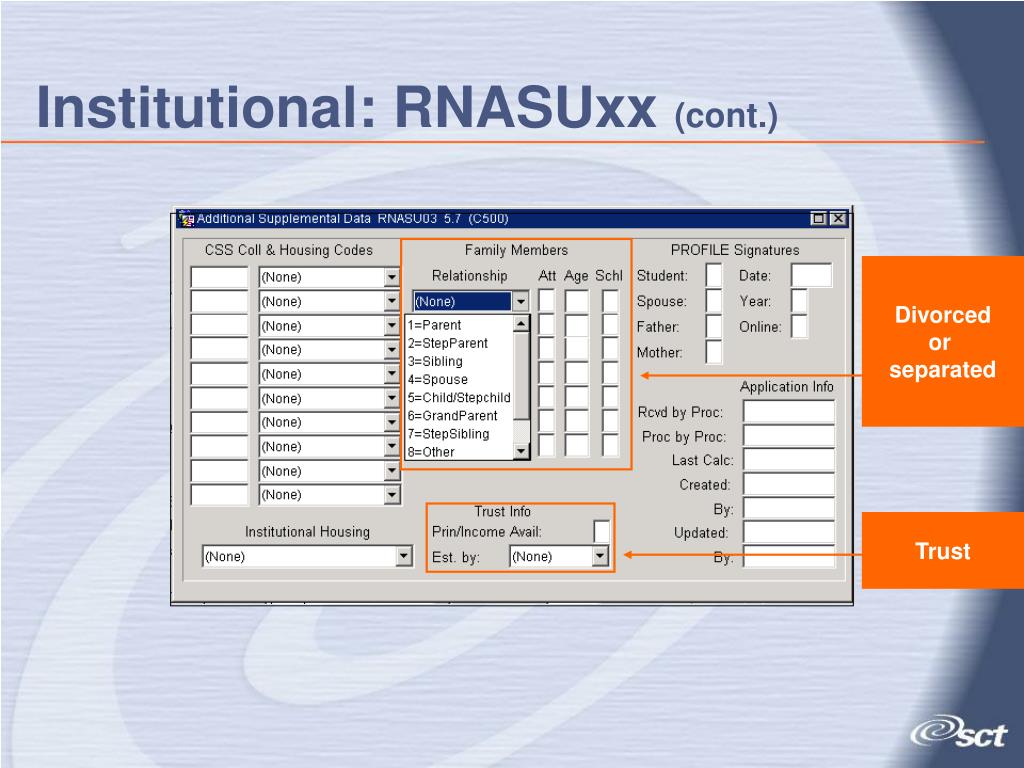Open the second CSS housing code dropdown
The height and width of the screenshot is (768, 1024).
pyautogui.click(x=392, y=302)
